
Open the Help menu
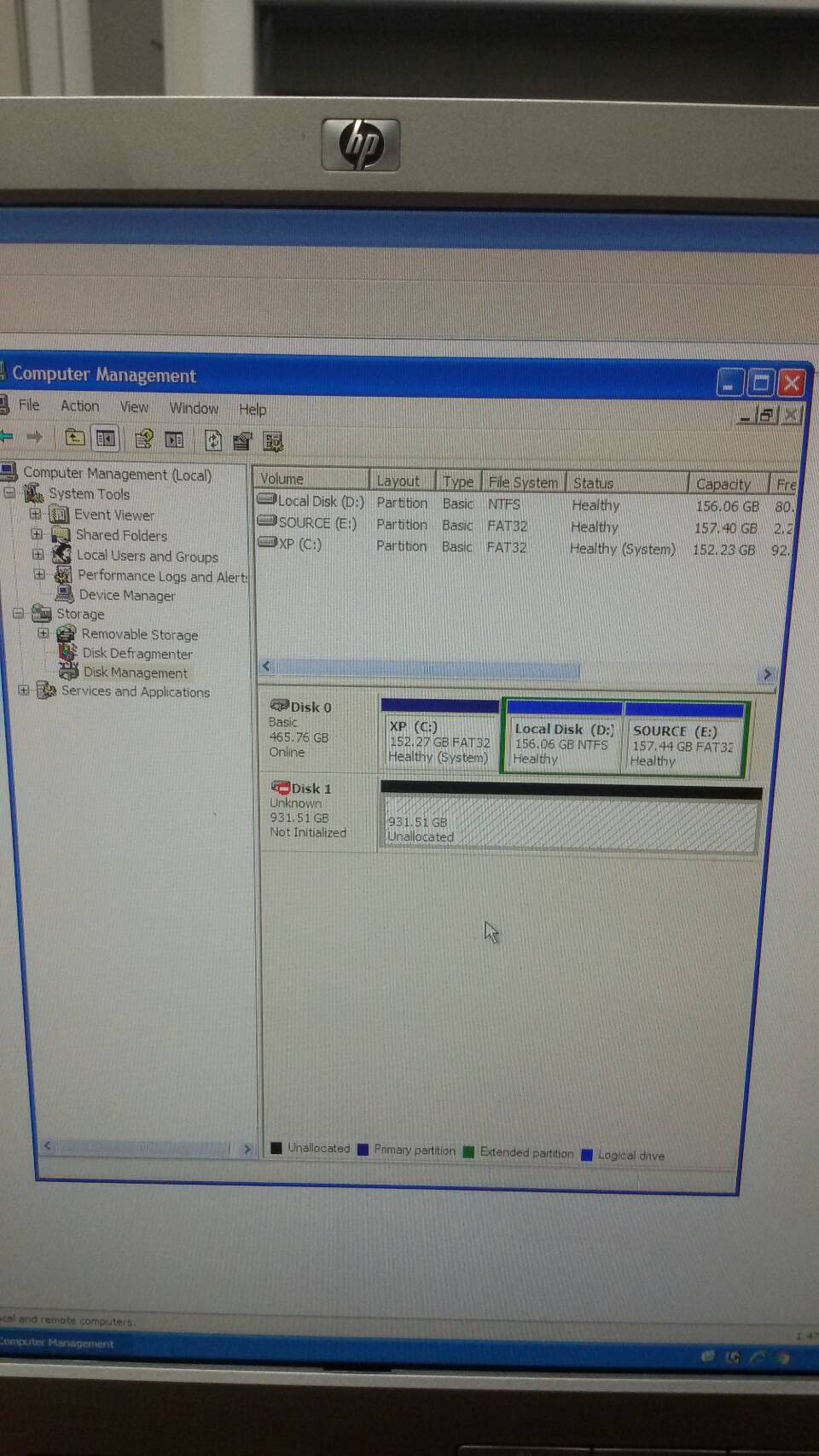(253, 409)
